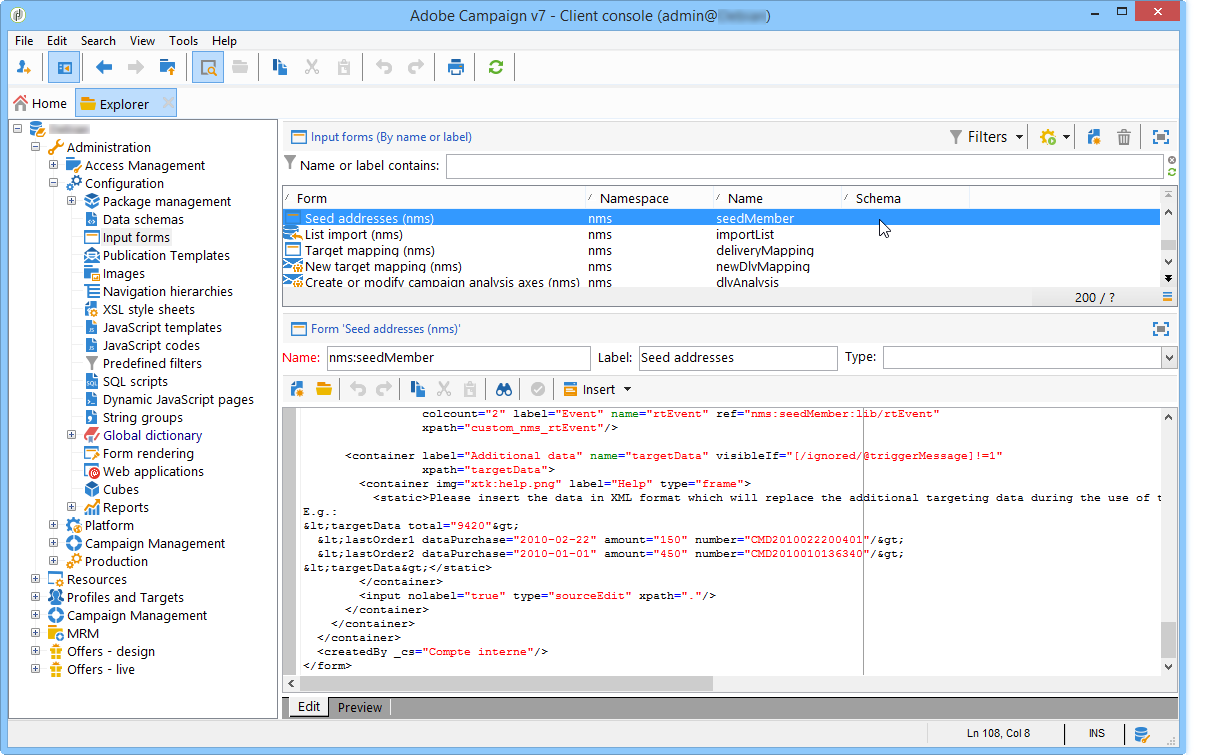Viewport: 1209px width, 755px height.
Task: Expand the Platform tree node
Action: (54, 525)
